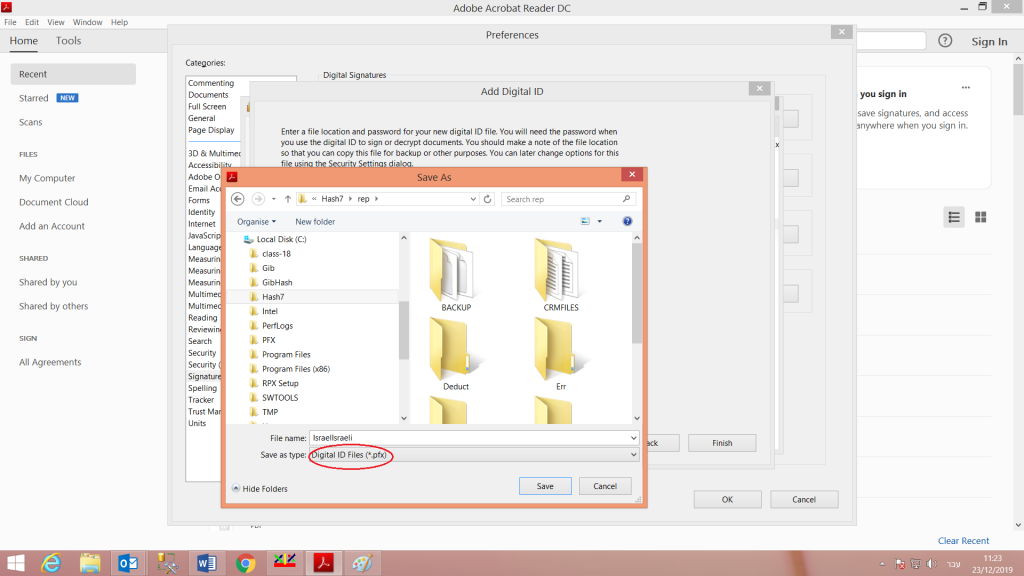Select Commenting category in Preferences
The image size is (1024, 576).
(211, 83)
